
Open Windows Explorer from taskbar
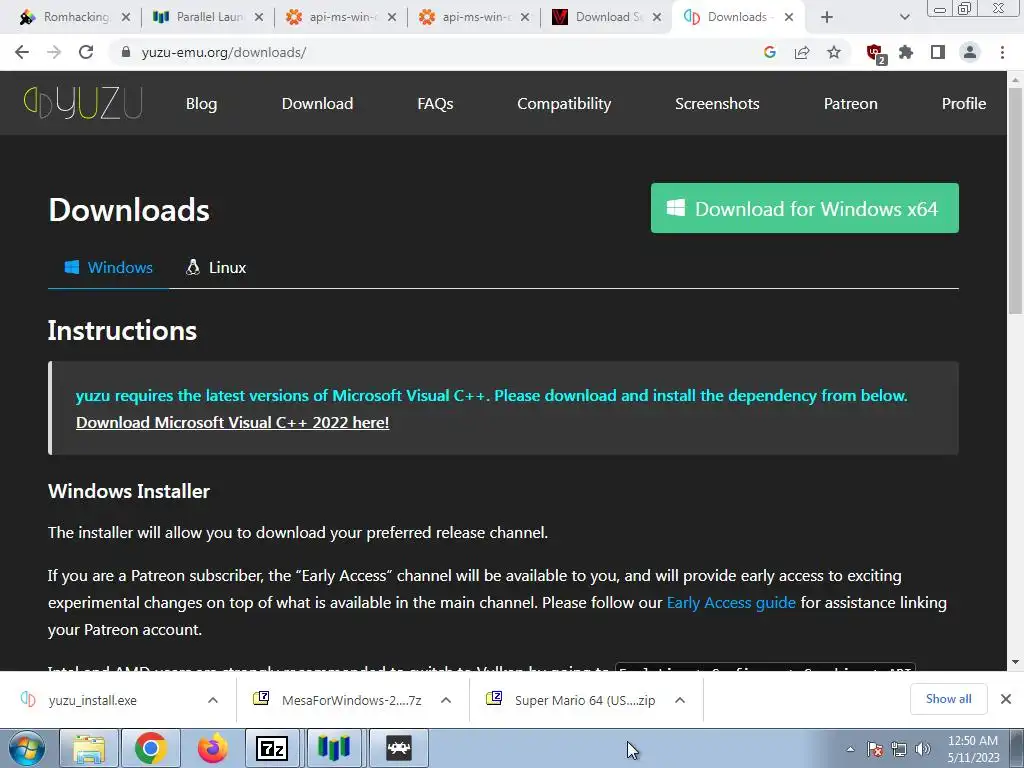89,748
